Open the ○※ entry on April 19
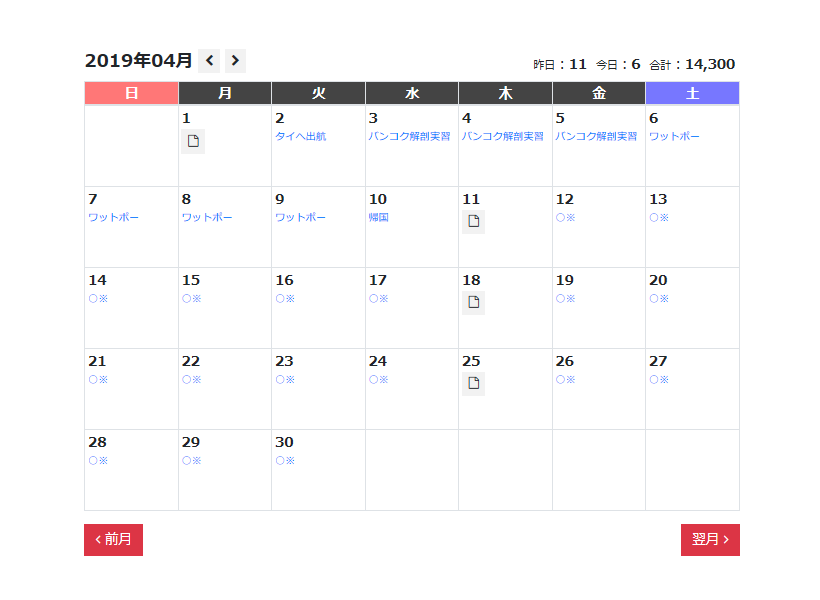Viewport: 820px width, 600px height. coord(565,299)
